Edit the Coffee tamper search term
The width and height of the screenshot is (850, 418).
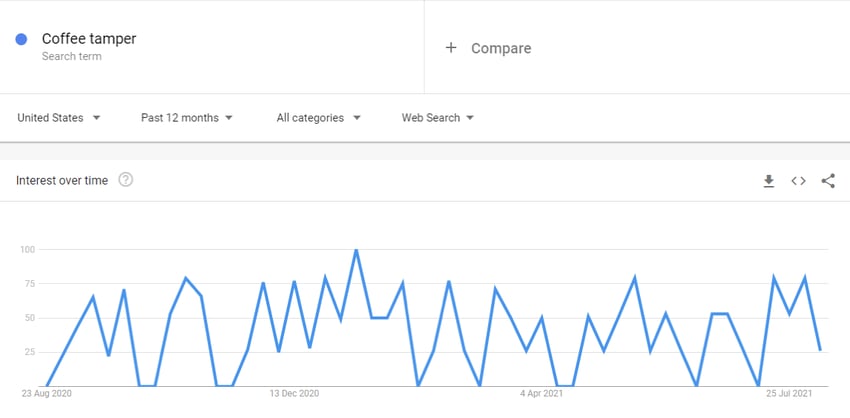89,38
